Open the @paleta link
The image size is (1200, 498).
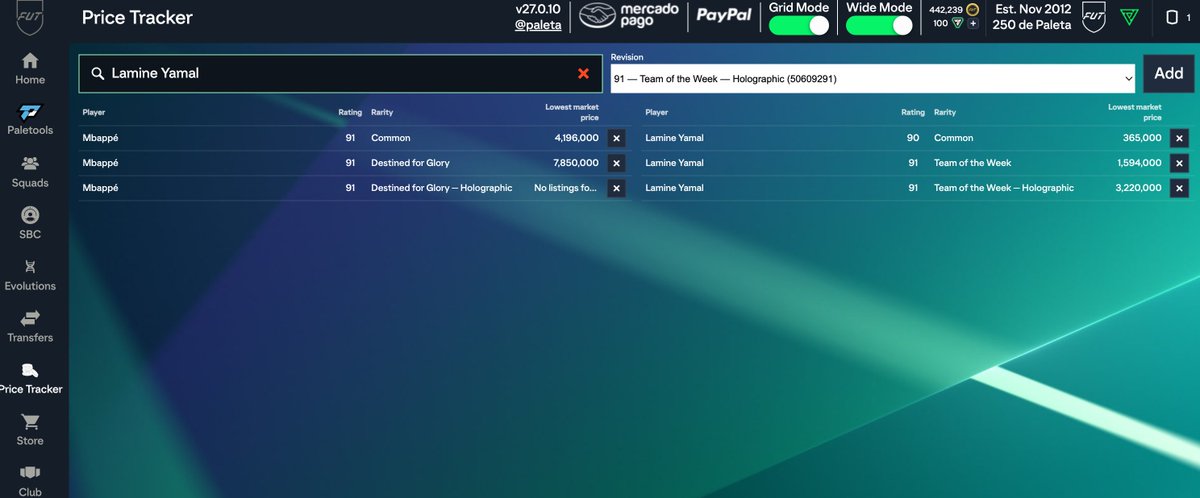point(538,25)
